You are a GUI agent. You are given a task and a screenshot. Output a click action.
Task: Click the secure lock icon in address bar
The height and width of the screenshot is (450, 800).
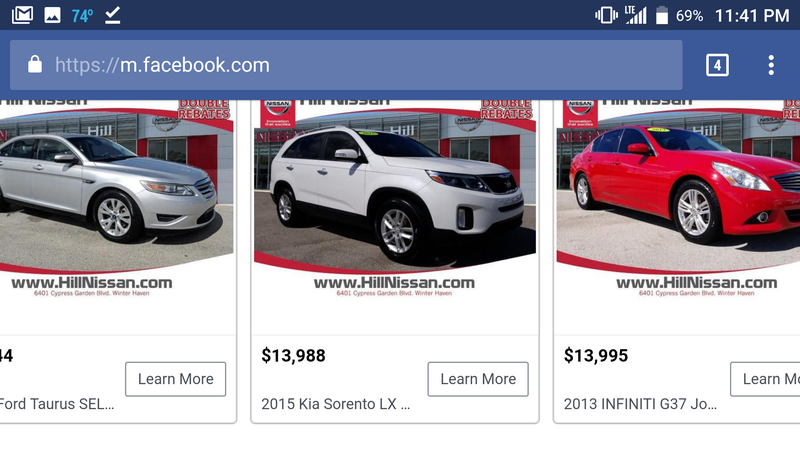[x=35, y=65]
